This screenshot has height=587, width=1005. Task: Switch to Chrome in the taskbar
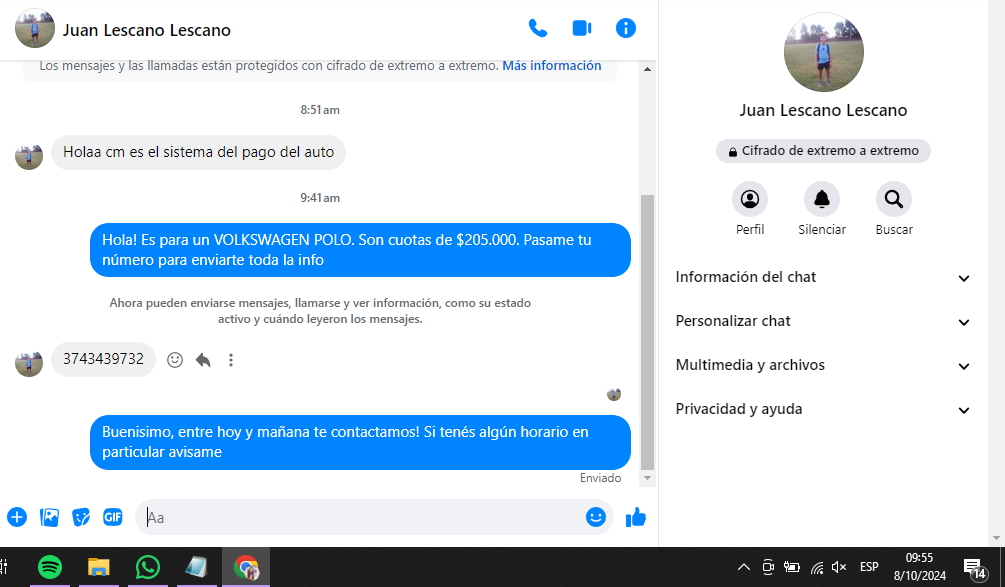point(246,567)
